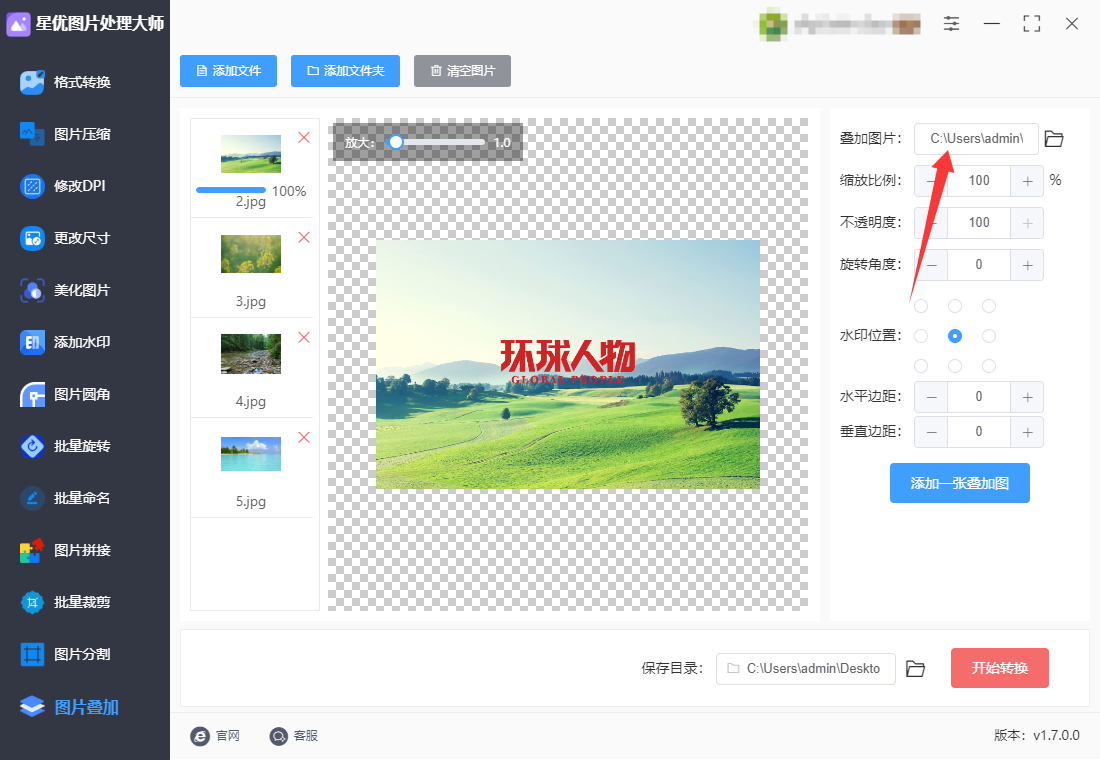
Task: Click the 不透明度 value field
Action: pos(979,223)
